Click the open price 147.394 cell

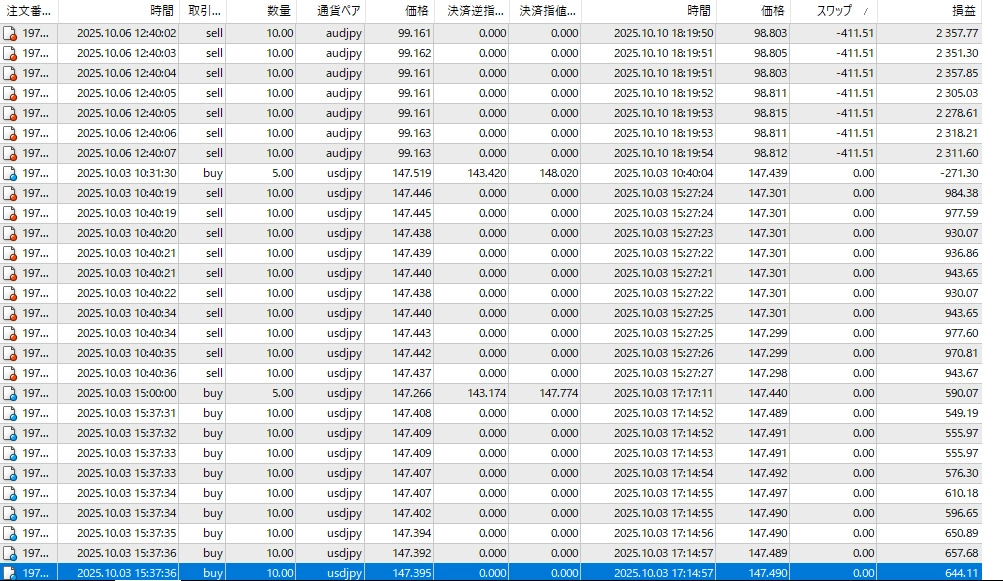point(412,534)
